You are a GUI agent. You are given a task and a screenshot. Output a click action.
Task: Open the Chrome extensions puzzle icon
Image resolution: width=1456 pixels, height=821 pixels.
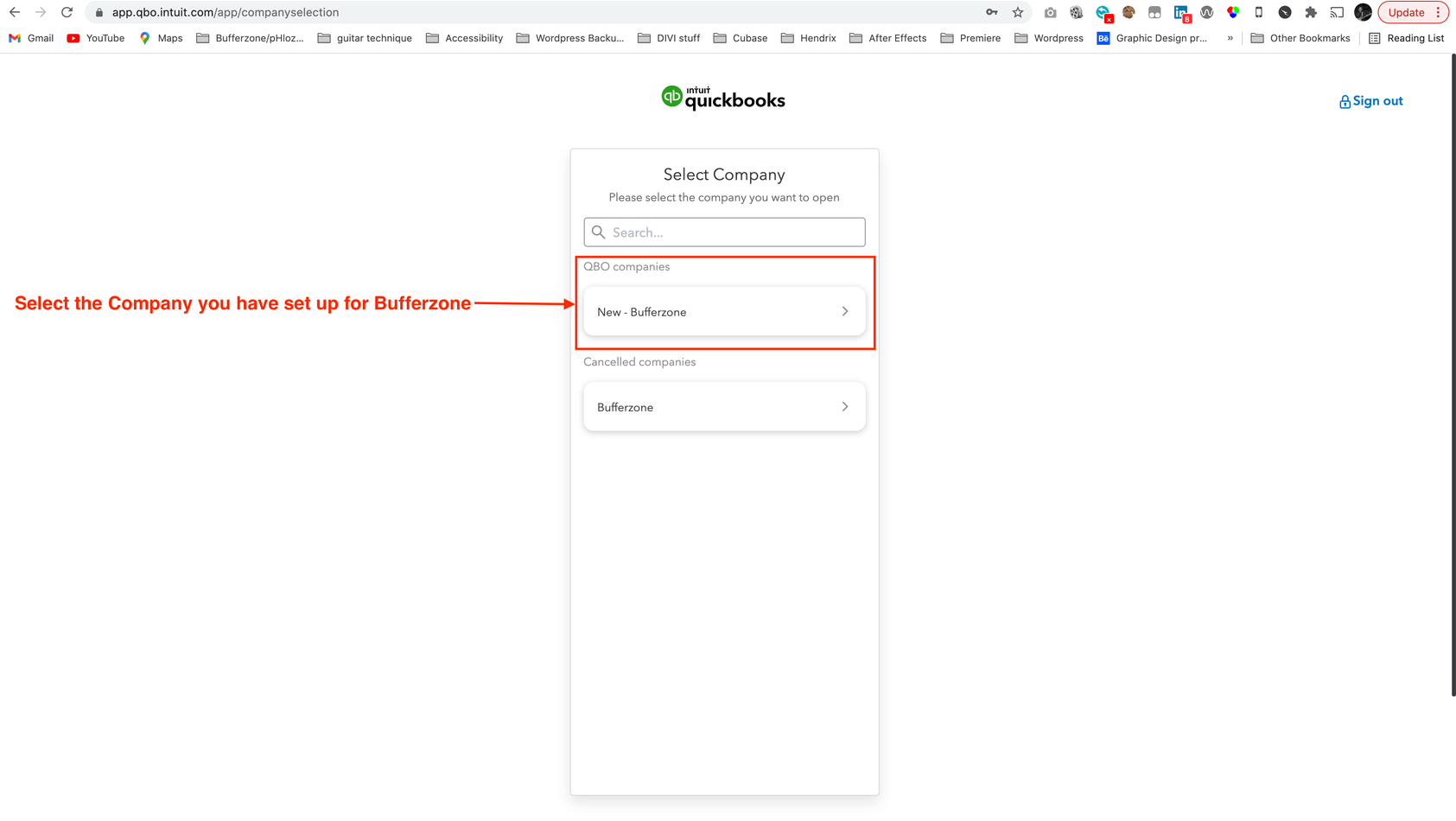(1311, 12)
